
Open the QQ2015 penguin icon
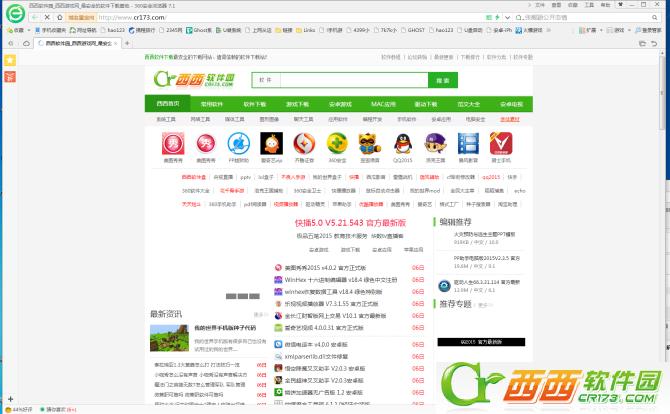point(403,144)
